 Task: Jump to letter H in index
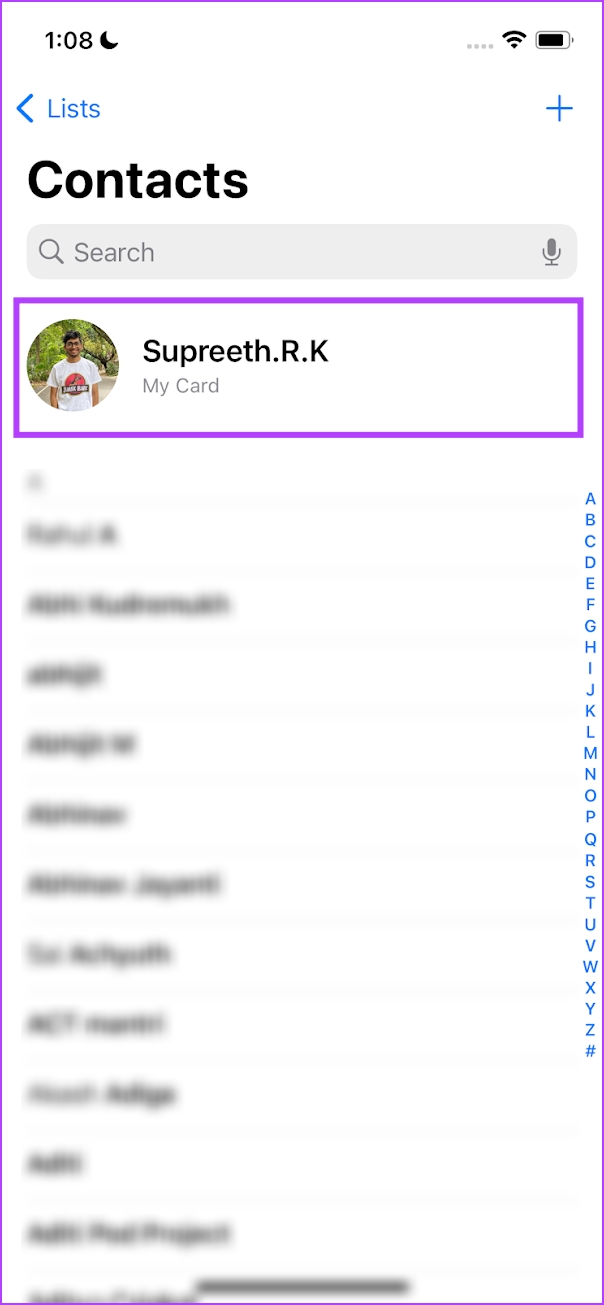pos(590,647)
